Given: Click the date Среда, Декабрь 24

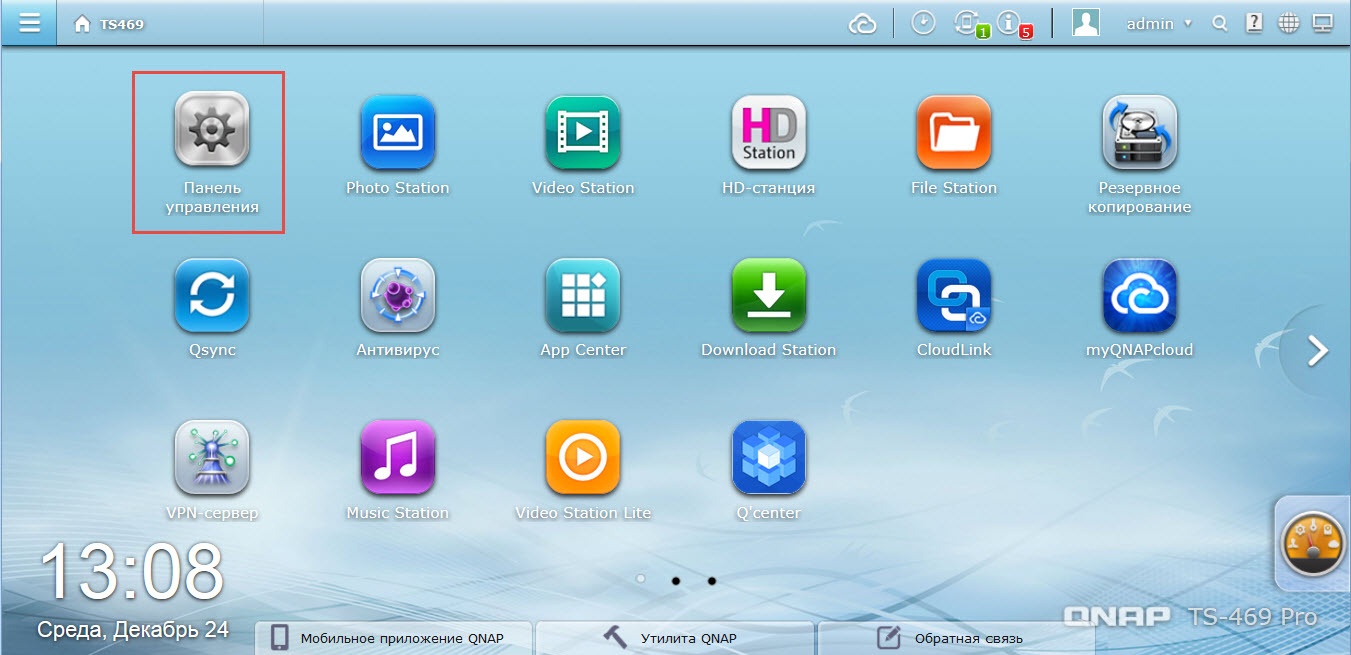Looking at the screenshot, I should [x=133, y=630].
